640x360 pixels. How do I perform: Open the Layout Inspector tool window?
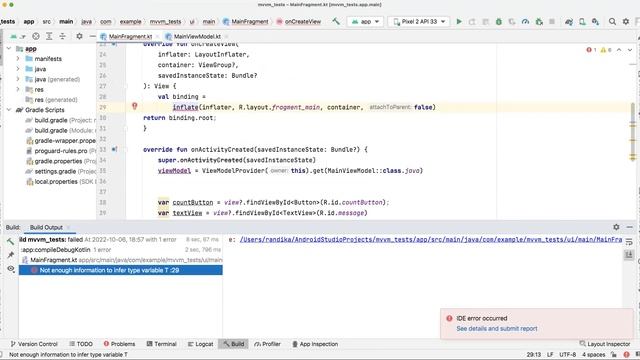[x=605, y=344]
